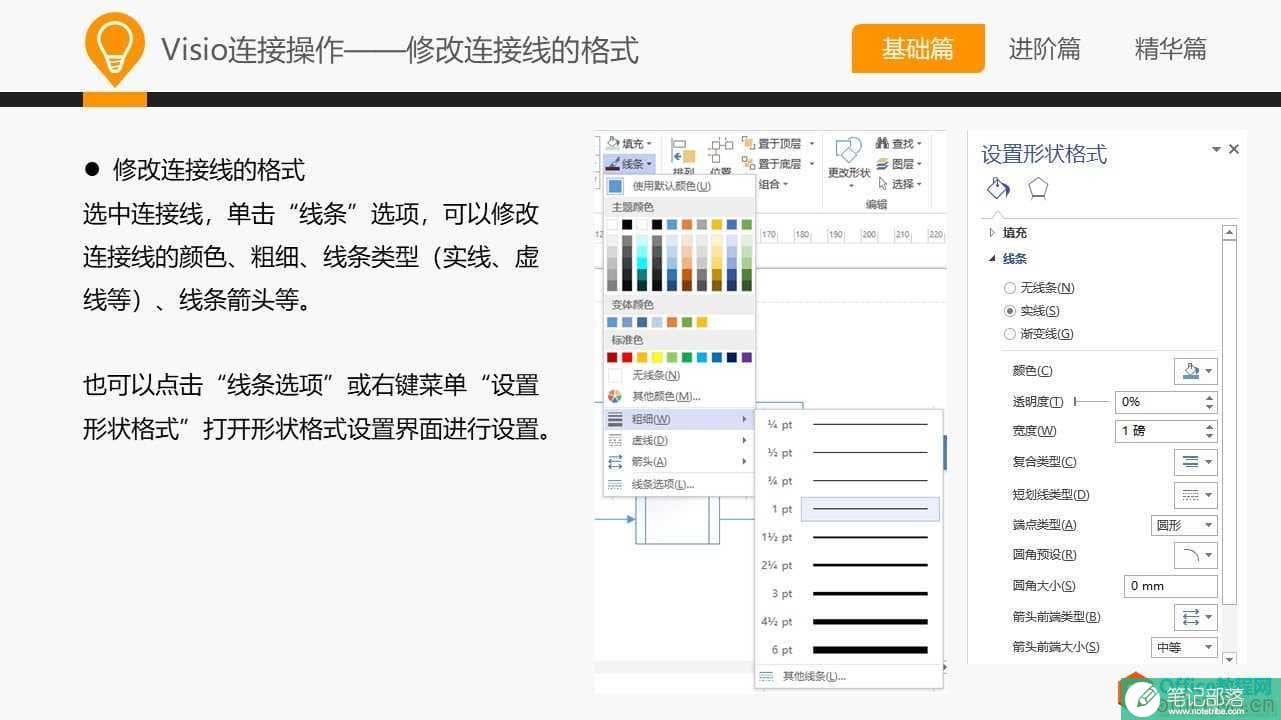1281x720 pixels.
Task: Click the 透明度 transparency slider
Action: click(1091, 401)
